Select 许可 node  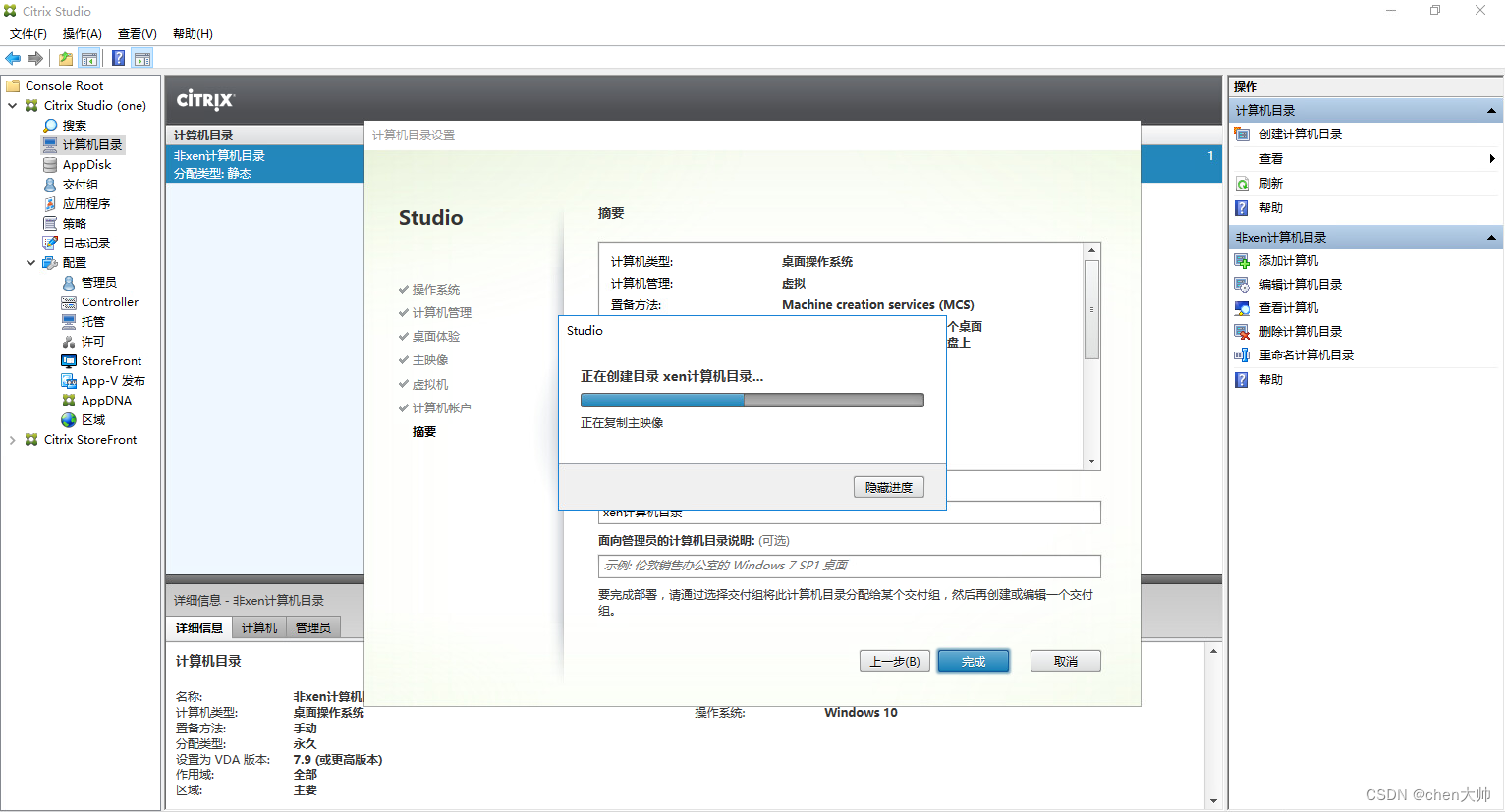[x=93, y=342]
